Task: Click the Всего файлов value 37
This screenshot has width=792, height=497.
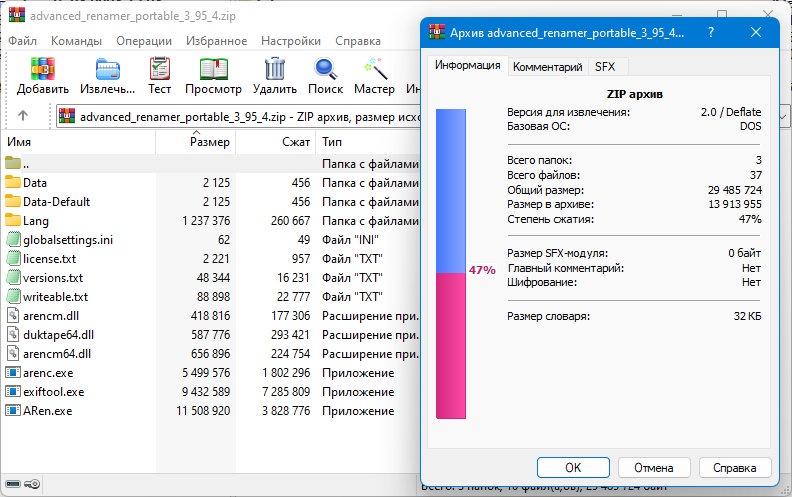Action: click(x=756, y=175)
